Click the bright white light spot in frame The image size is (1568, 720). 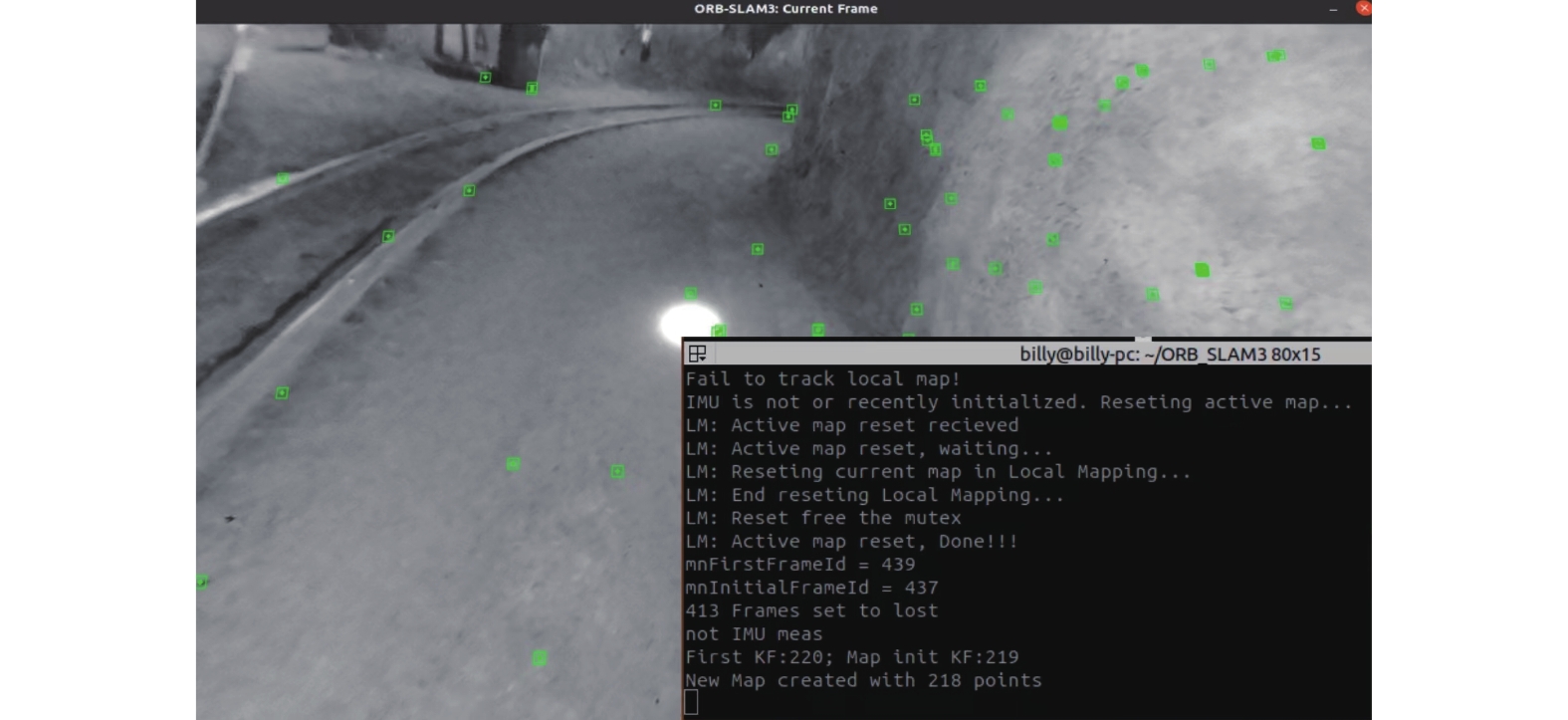click(x=687, y=323)
